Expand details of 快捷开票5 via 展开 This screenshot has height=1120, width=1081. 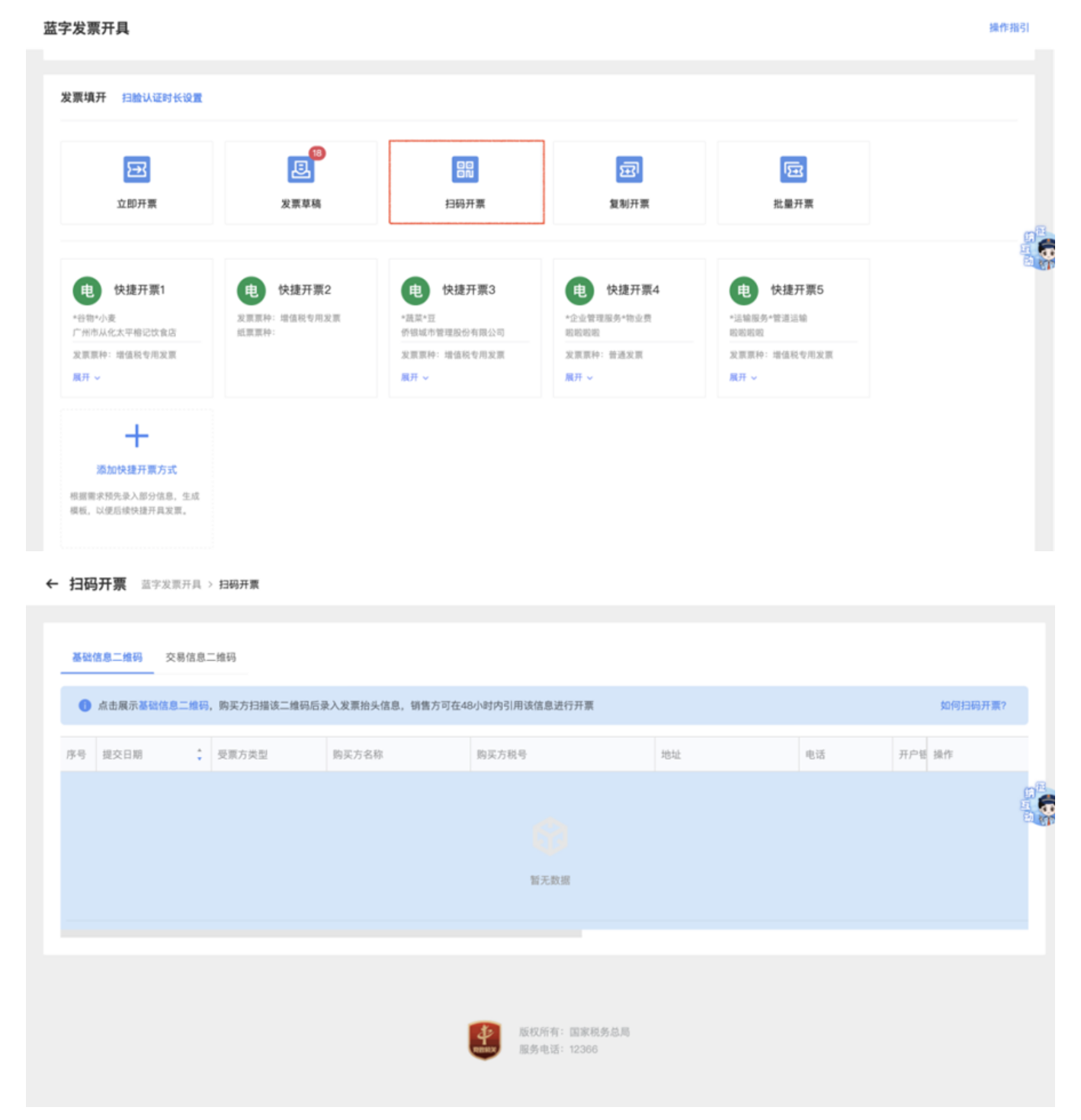tap(743, 377)
